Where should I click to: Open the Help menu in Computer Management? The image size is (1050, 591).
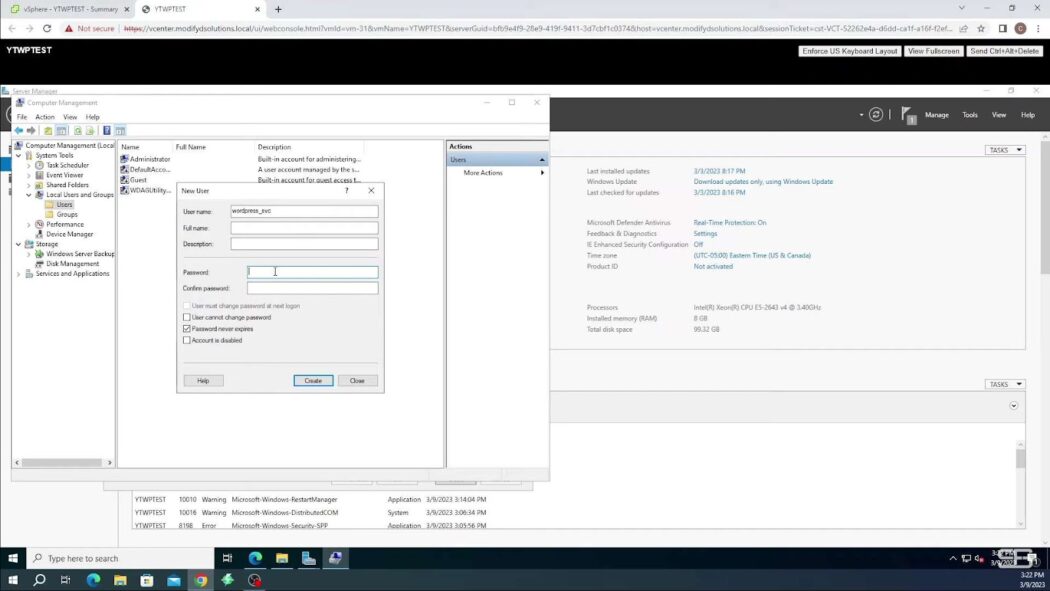[92, 117]
